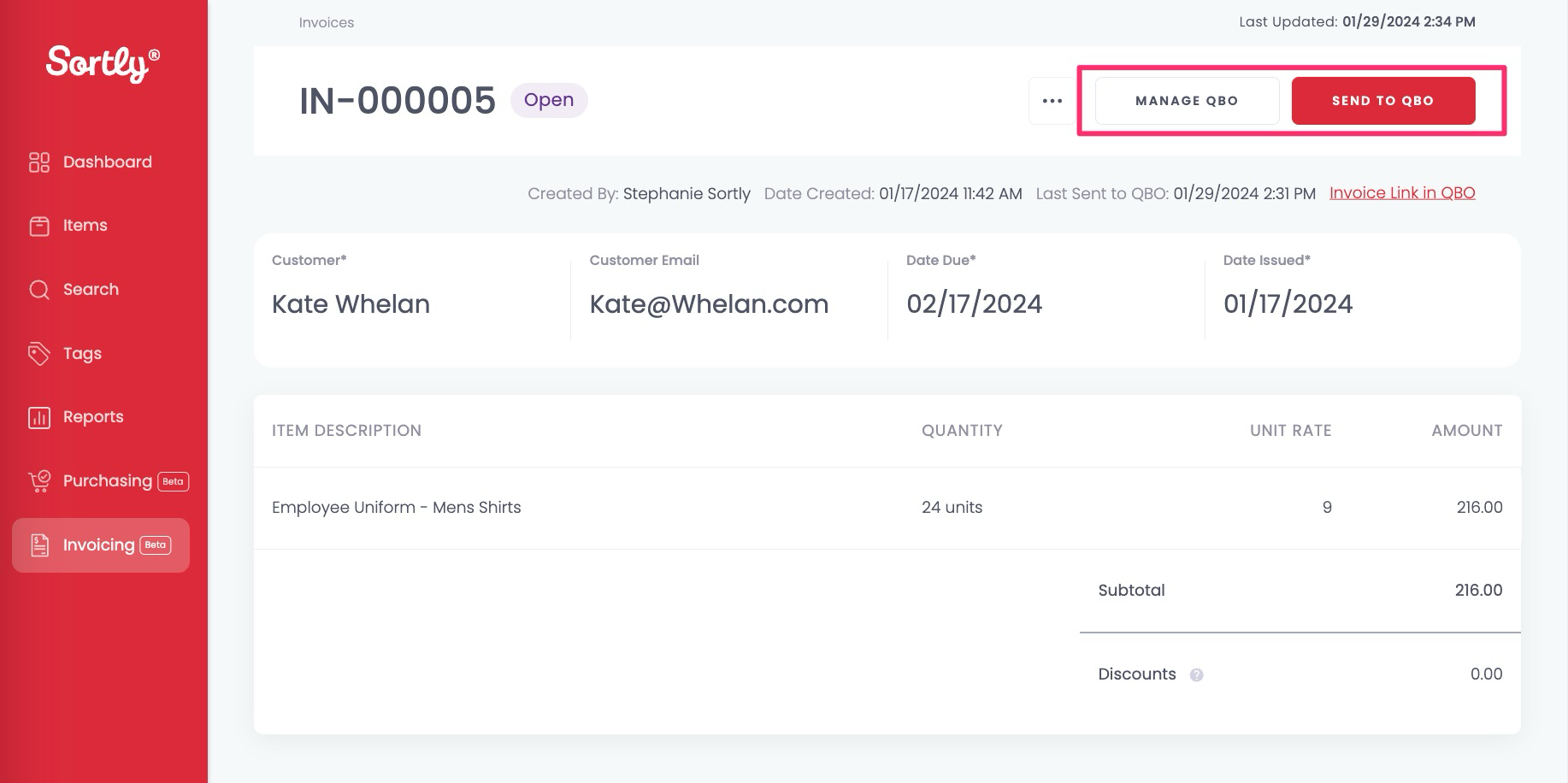1568x783 pixels.
Task: Select the Items box icon in sidebar
Action: [38, 225]
